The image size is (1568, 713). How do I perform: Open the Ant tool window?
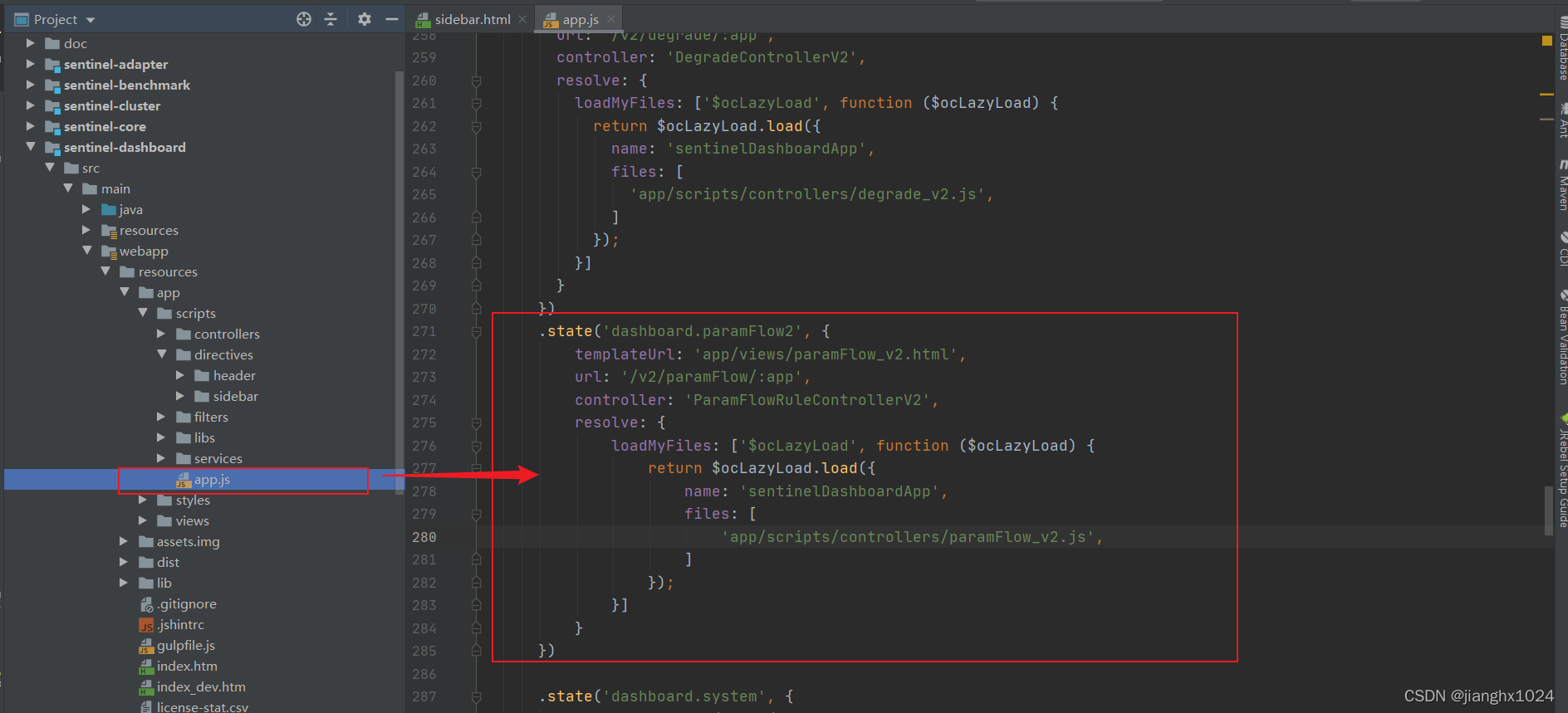[x=1561, y=120]
